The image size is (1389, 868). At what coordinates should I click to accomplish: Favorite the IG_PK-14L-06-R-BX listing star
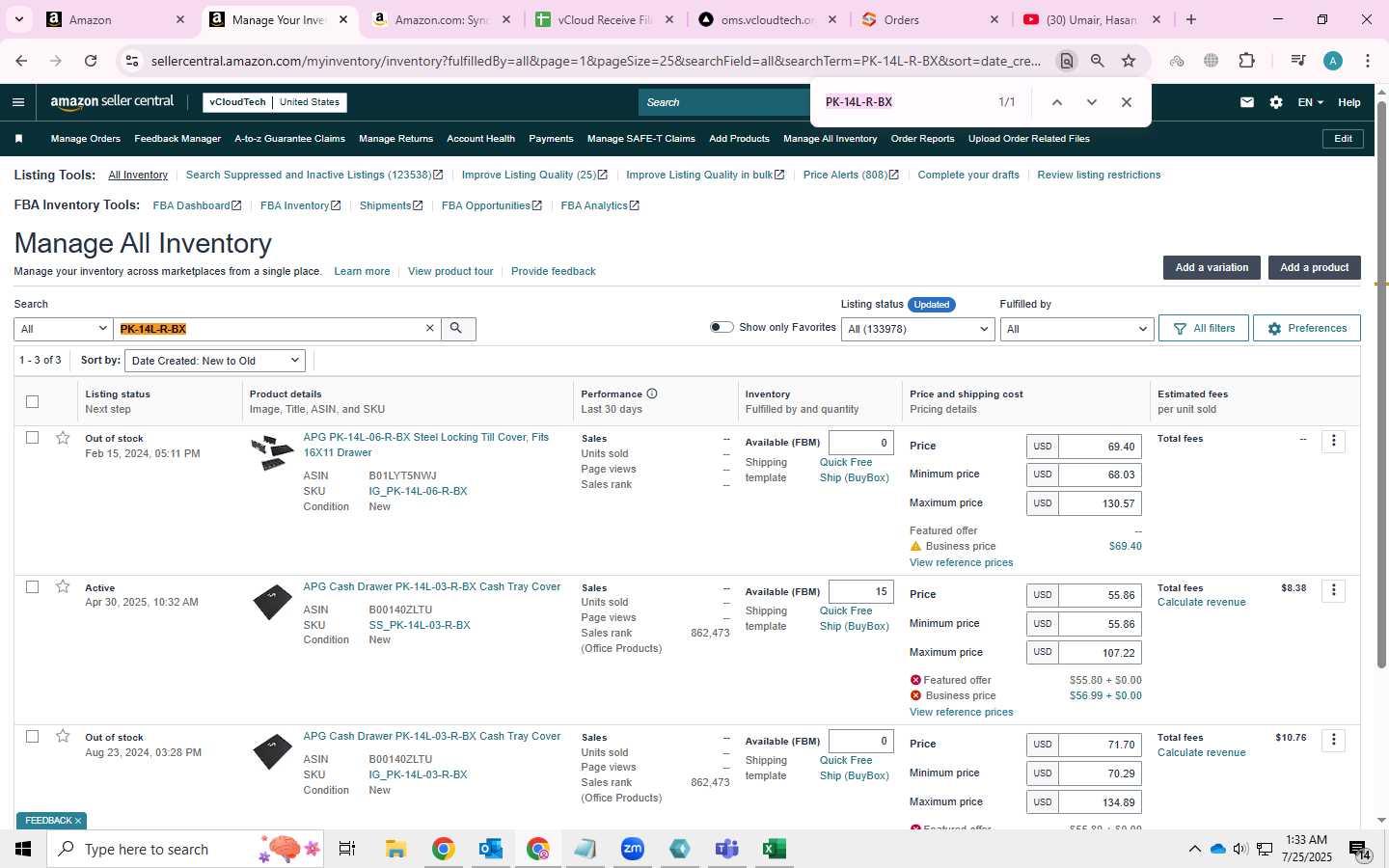tap(63, 438)
